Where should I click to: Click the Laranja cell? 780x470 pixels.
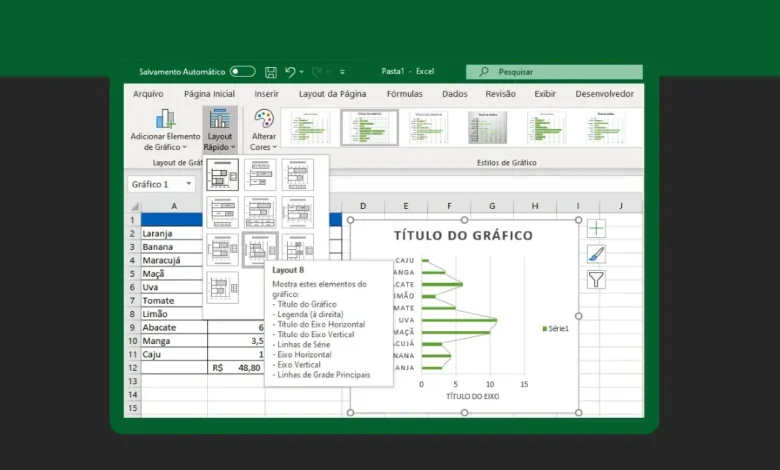tap(174, 233)
